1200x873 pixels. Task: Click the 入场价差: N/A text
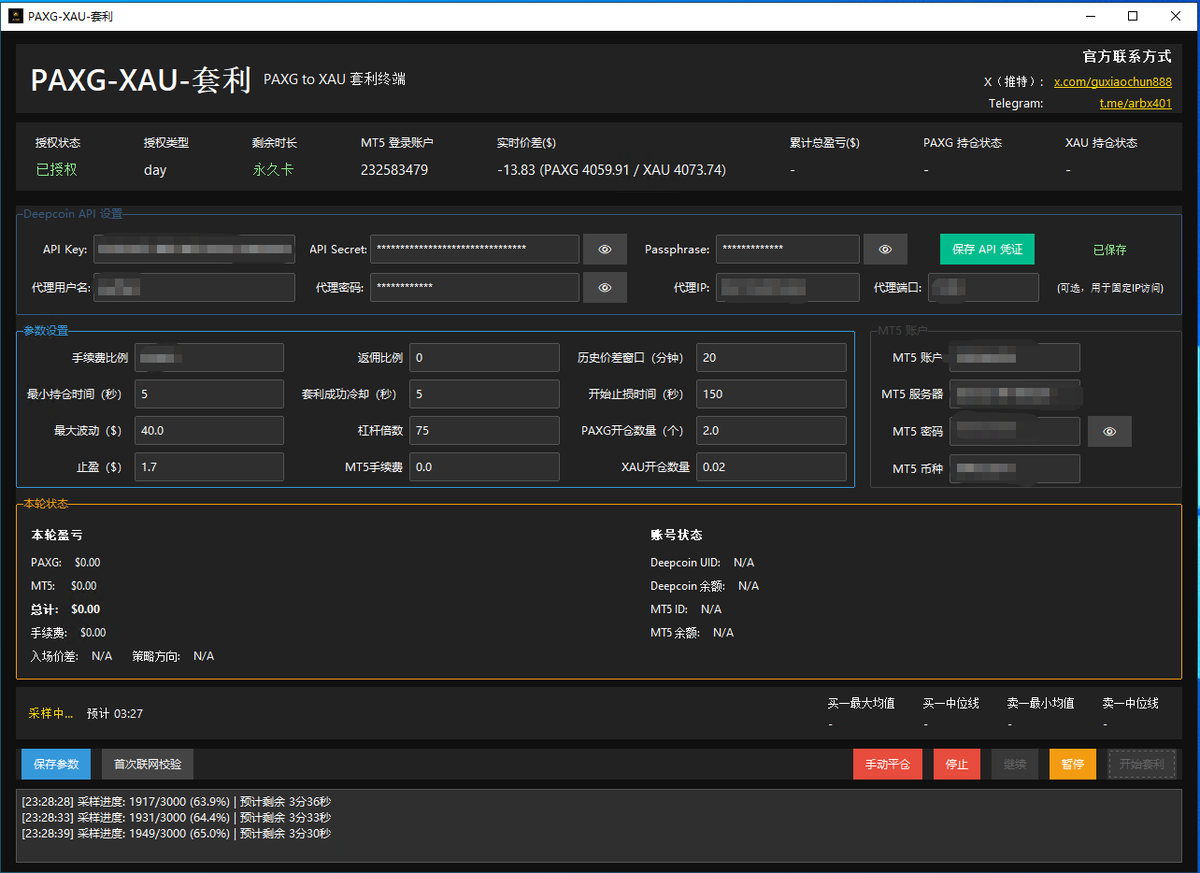(71, 656)
